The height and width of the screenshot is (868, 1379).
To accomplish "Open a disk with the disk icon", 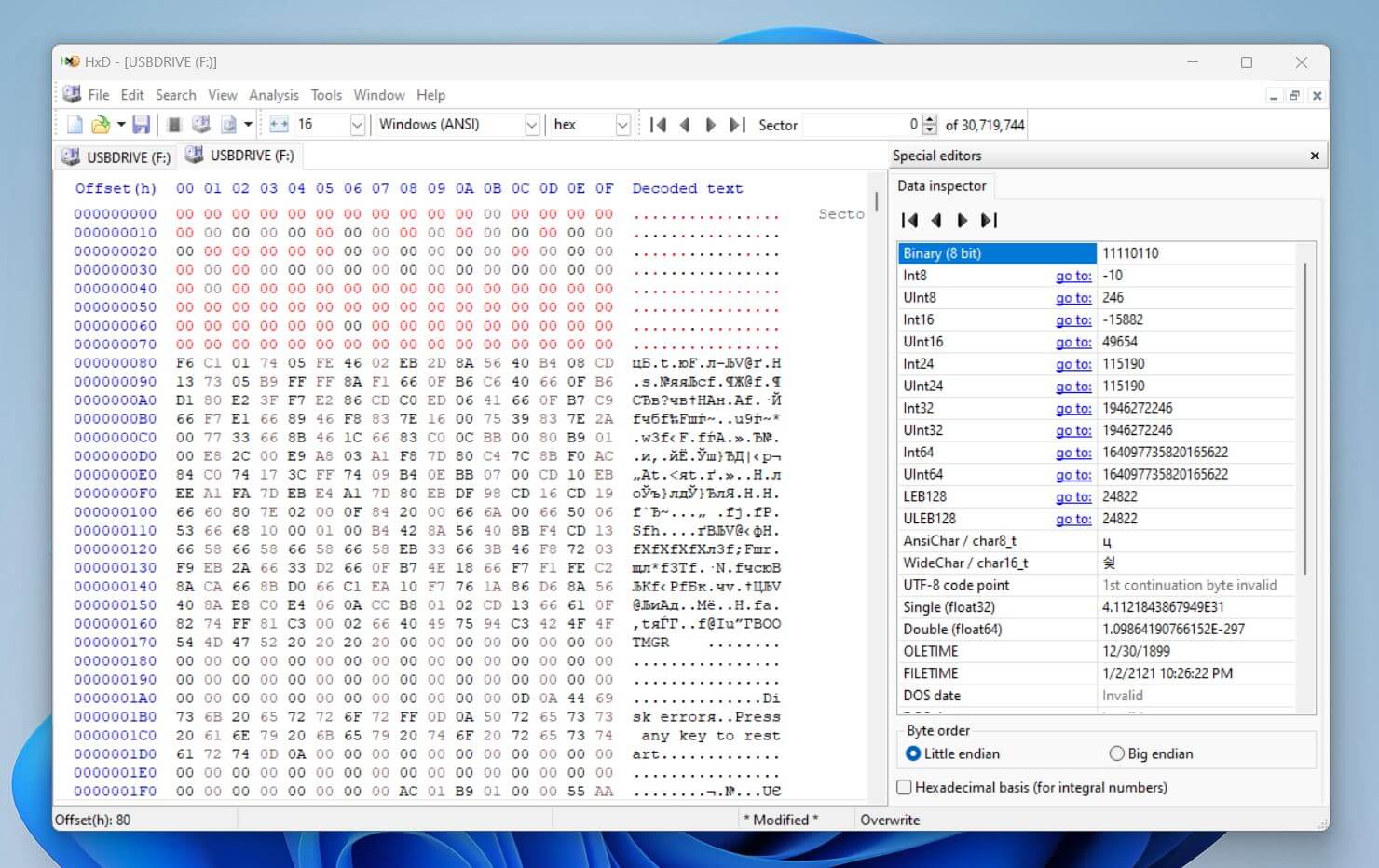I will [174, 124].
